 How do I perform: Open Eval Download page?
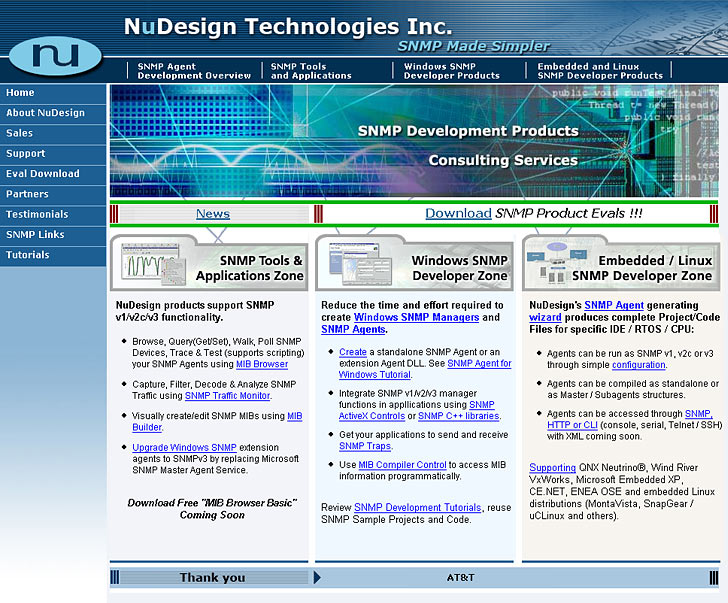coord(53,174)
